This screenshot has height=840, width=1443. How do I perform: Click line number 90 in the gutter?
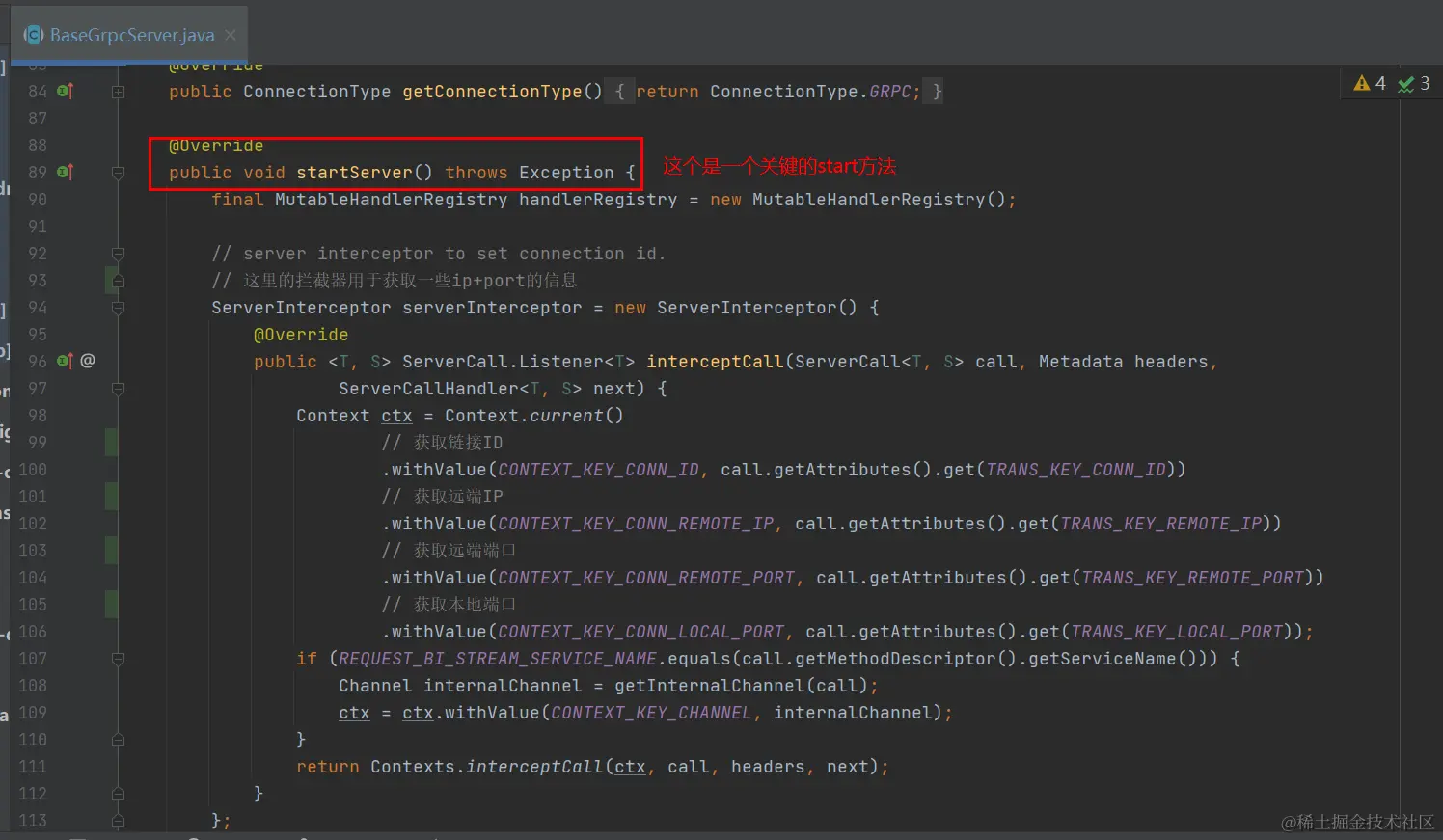pyautogui.click(x=38, y=200)
